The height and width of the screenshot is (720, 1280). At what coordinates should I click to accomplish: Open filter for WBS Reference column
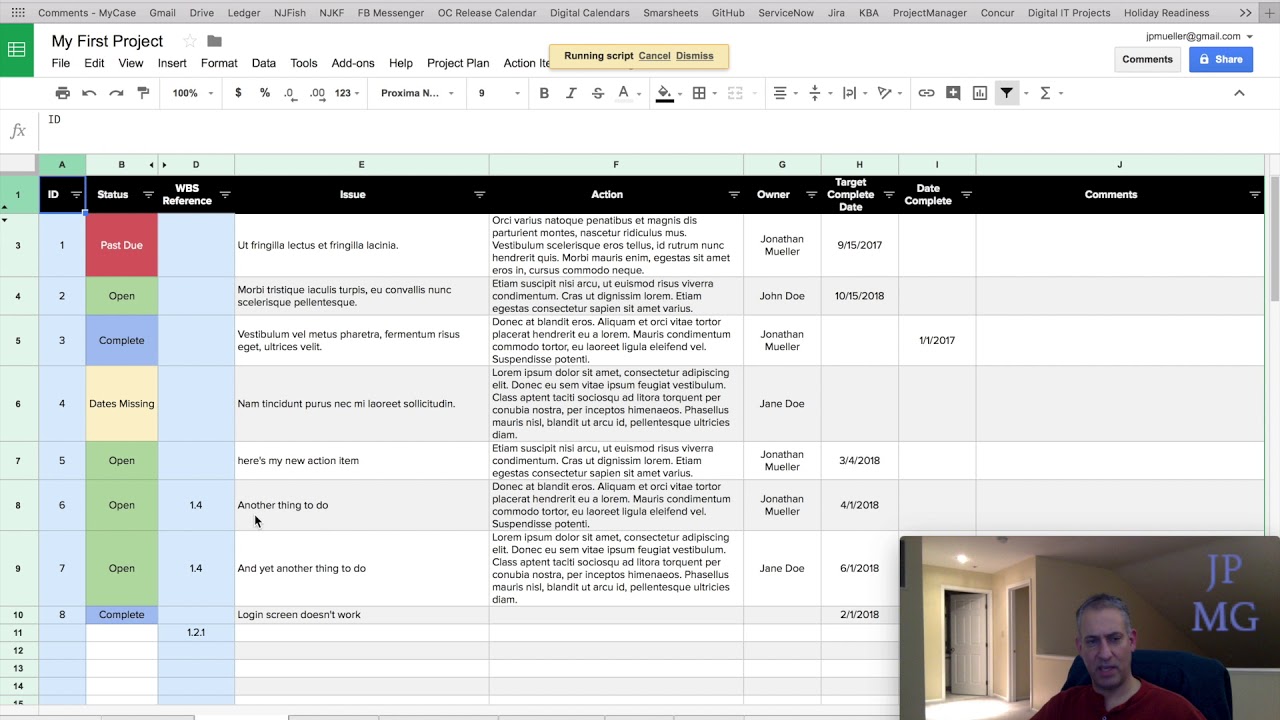click(x=225, y=195)
